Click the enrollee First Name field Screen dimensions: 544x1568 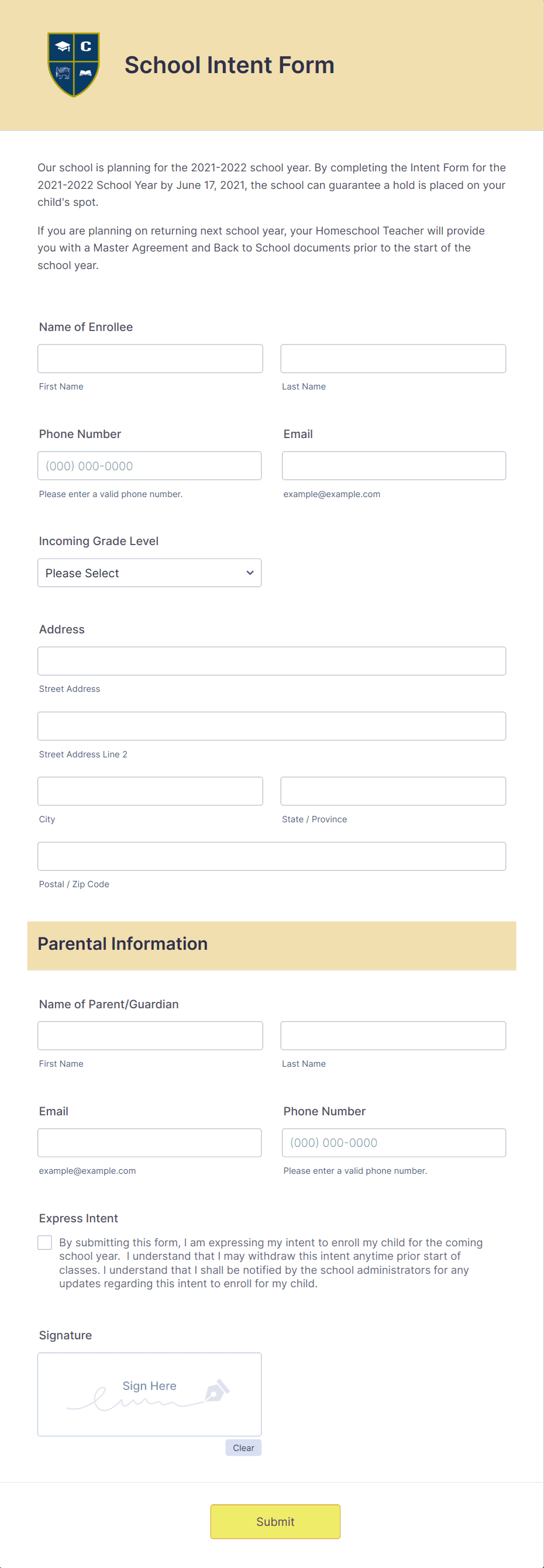click(150, 359)
